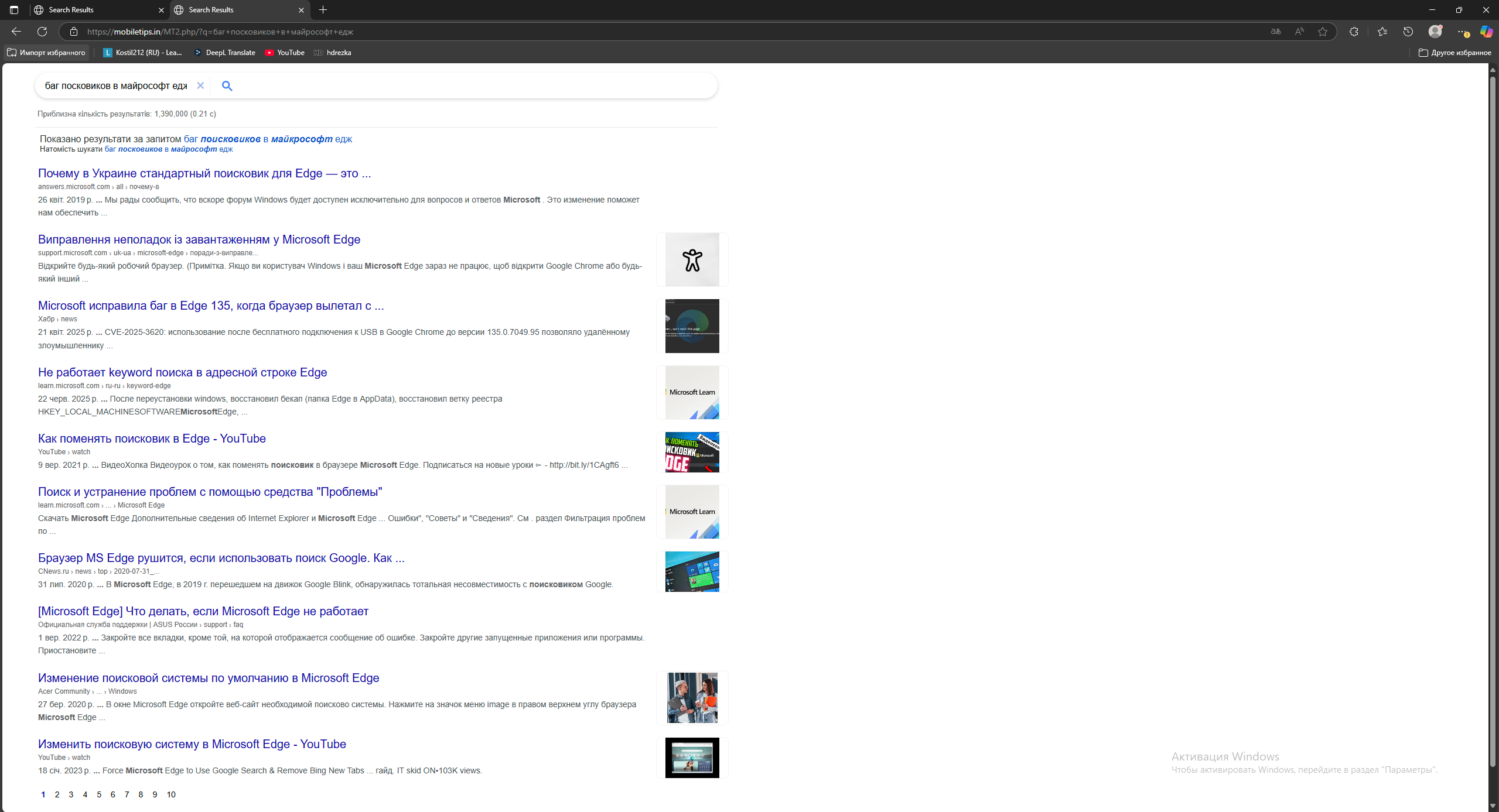Screen dimensions: 1499x812
Task: Click the blue search magnifier icon
Action: [227, 86]
